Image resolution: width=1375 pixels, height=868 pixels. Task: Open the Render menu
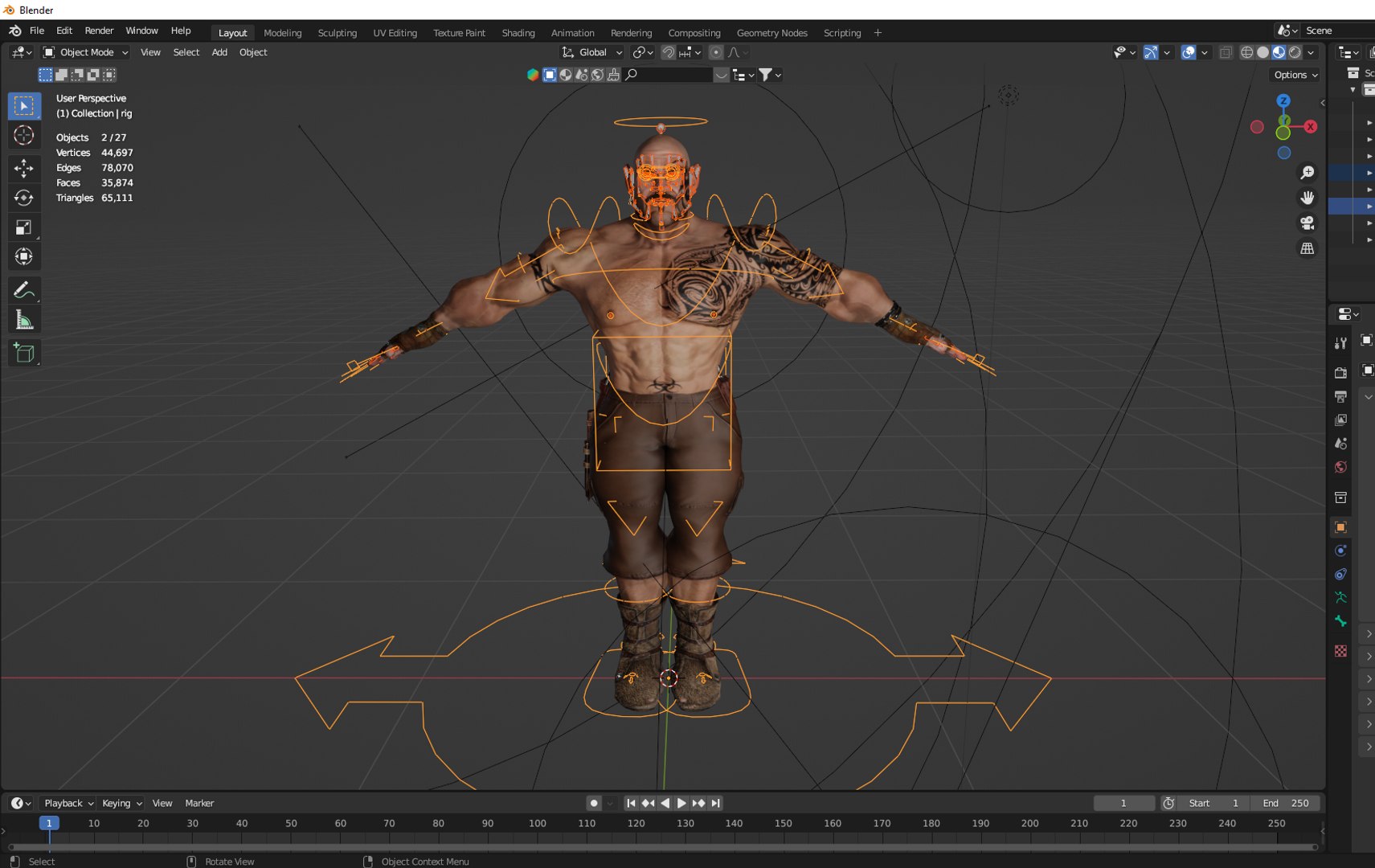pyautogui.click(x=99, y=31)
